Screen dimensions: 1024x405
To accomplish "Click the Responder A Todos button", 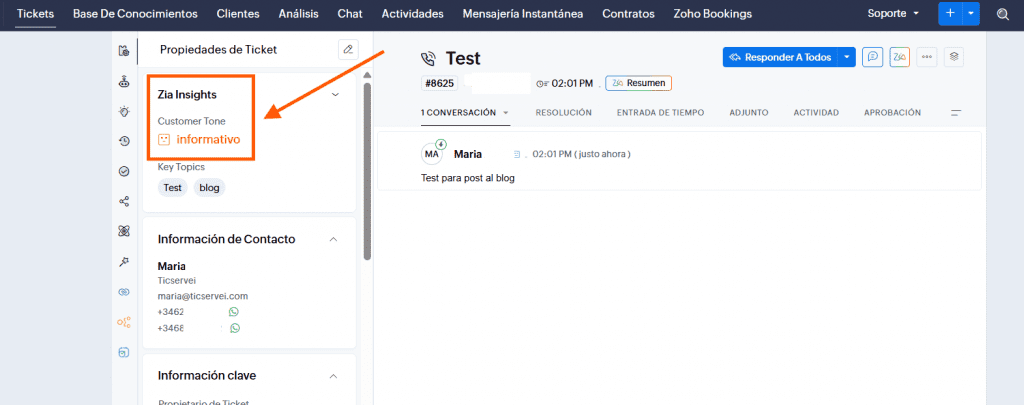I will pyautogui.click(x=780, y=57).
